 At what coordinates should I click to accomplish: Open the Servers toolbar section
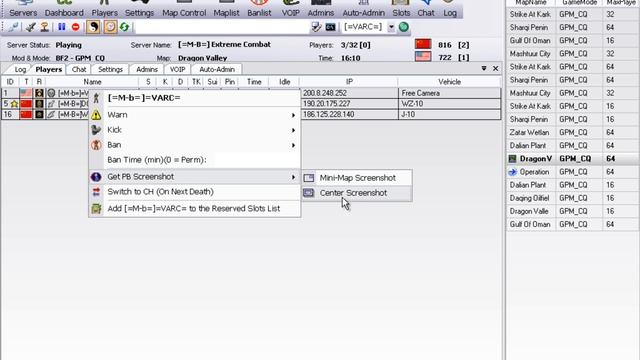tap(23, 9)
